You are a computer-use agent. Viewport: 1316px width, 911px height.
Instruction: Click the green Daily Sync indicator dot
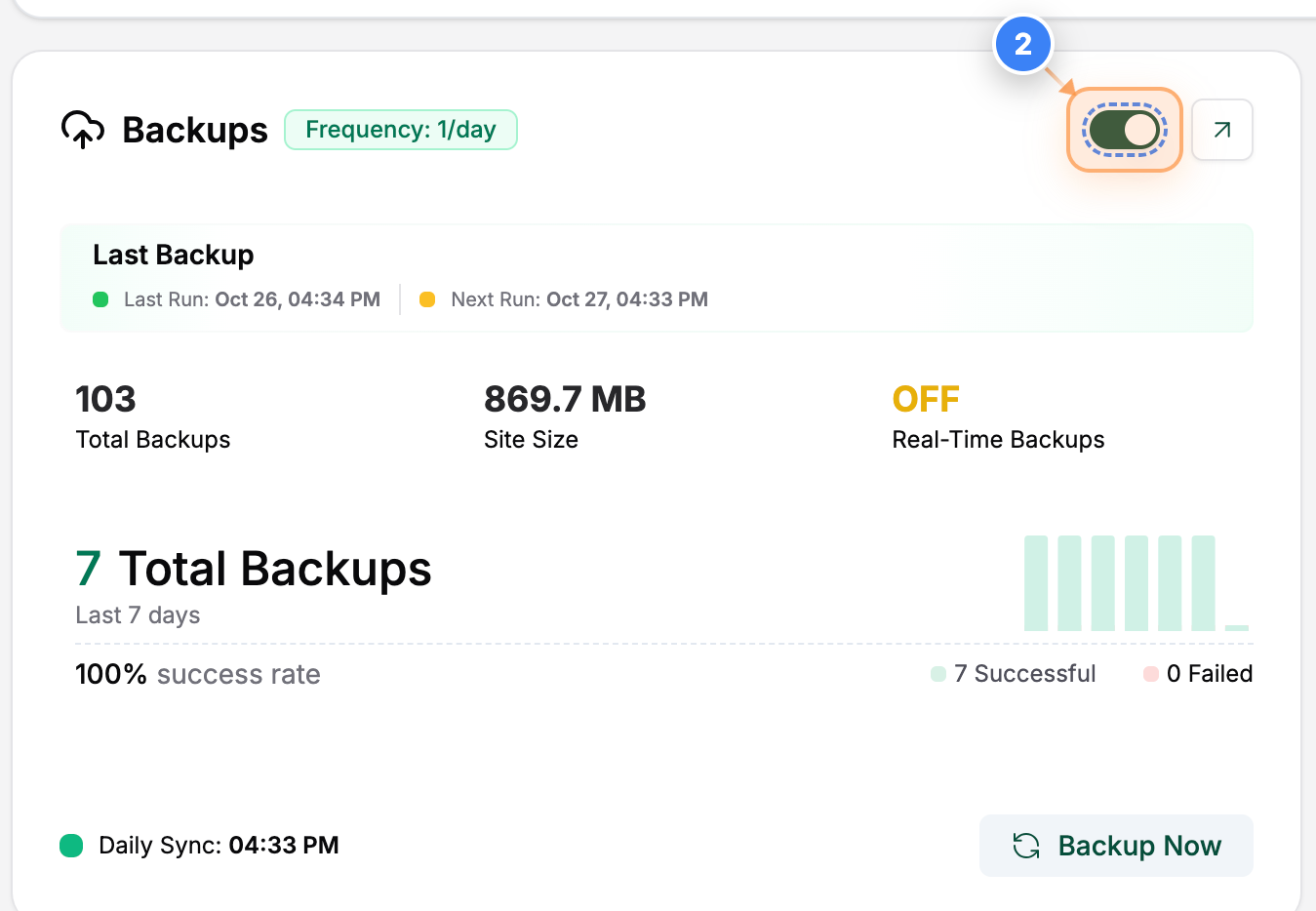[x=70, y=846]
